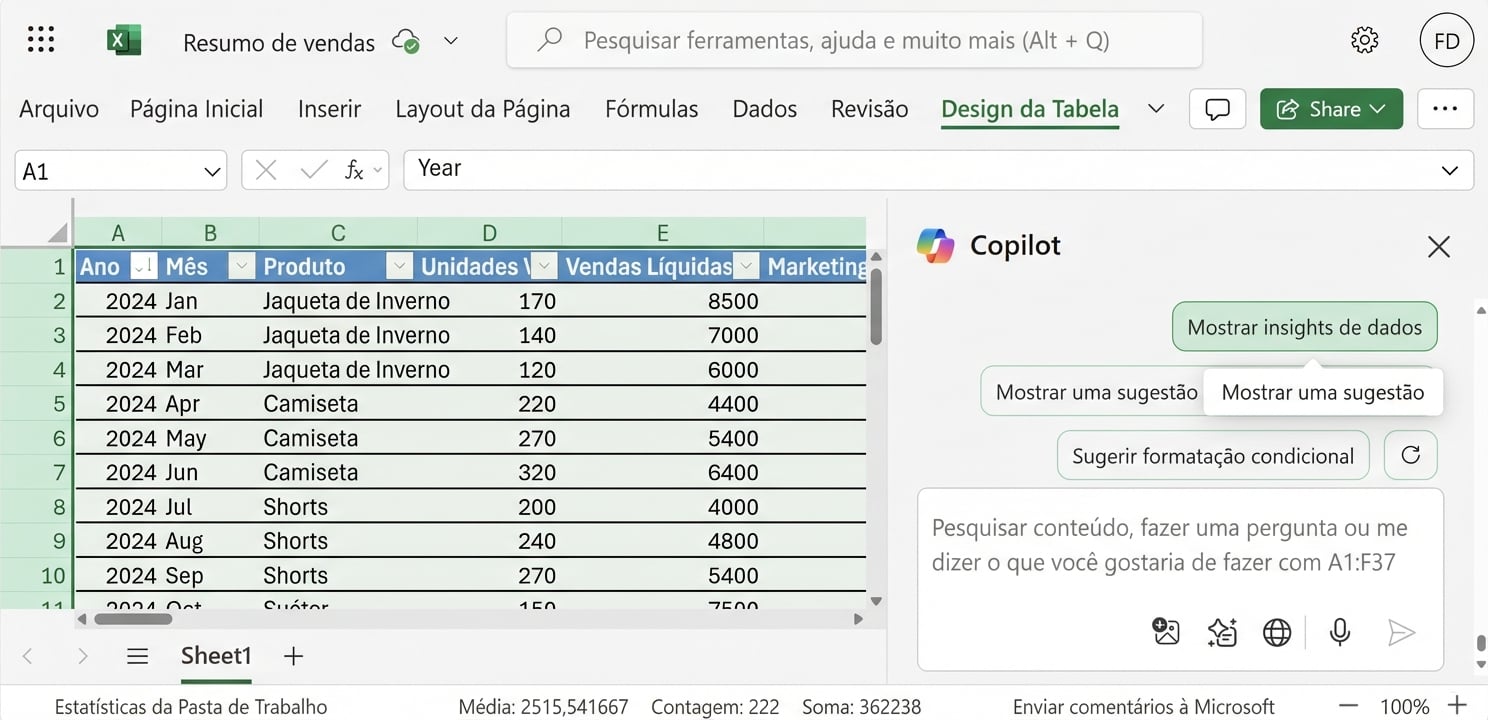Open prompt suggestions via the sparkle icon

1221,632
